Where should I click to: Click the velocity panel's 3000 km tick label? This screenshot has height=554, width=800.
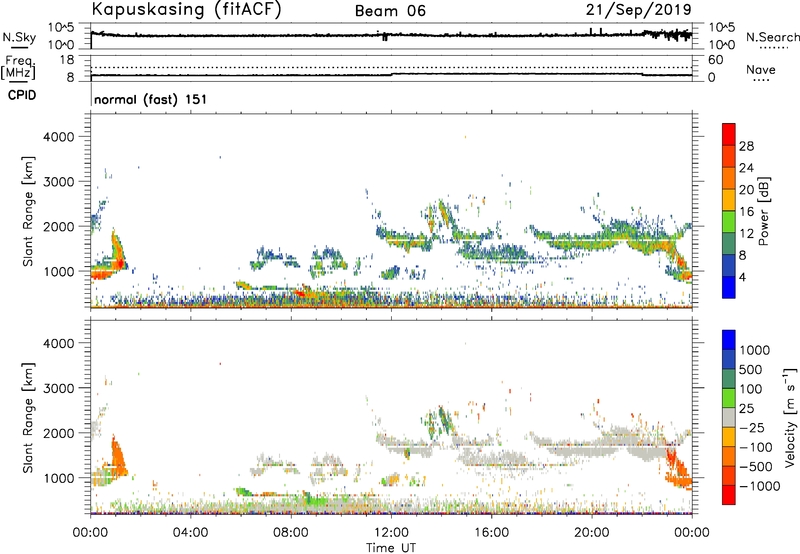coord(59,388)
